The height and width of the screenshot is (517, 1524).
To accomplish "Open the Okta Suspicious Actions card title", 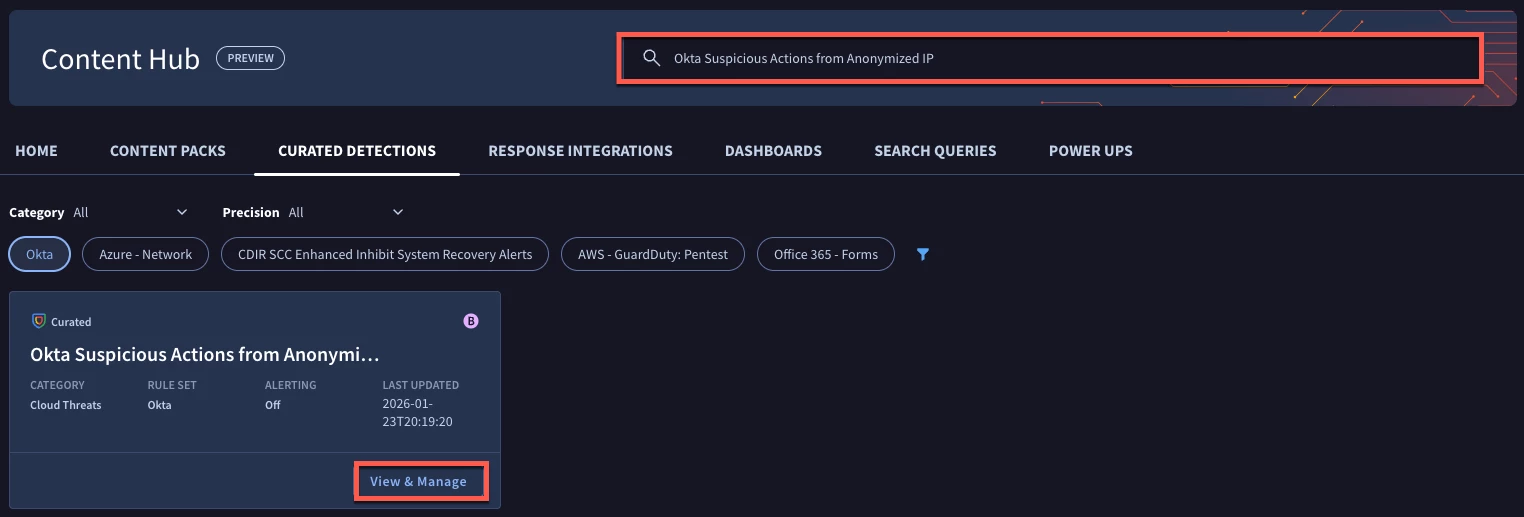I will click(205, 355).
